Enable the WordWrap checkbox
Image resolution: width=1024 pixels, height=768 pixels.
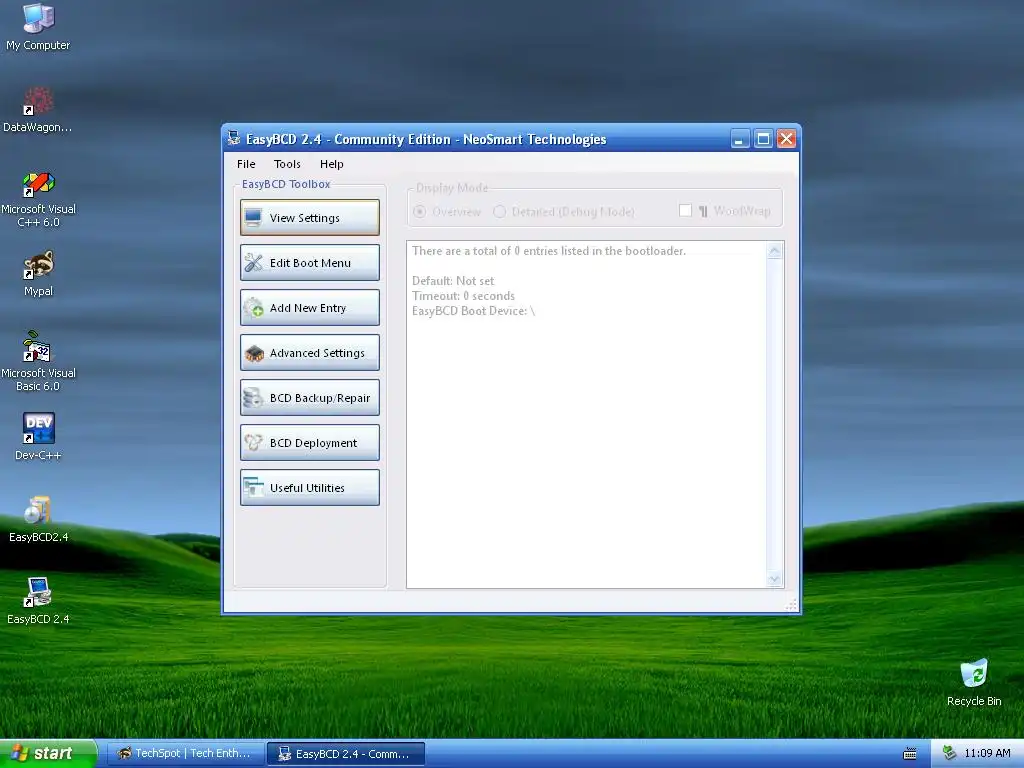tap(685, 210)
